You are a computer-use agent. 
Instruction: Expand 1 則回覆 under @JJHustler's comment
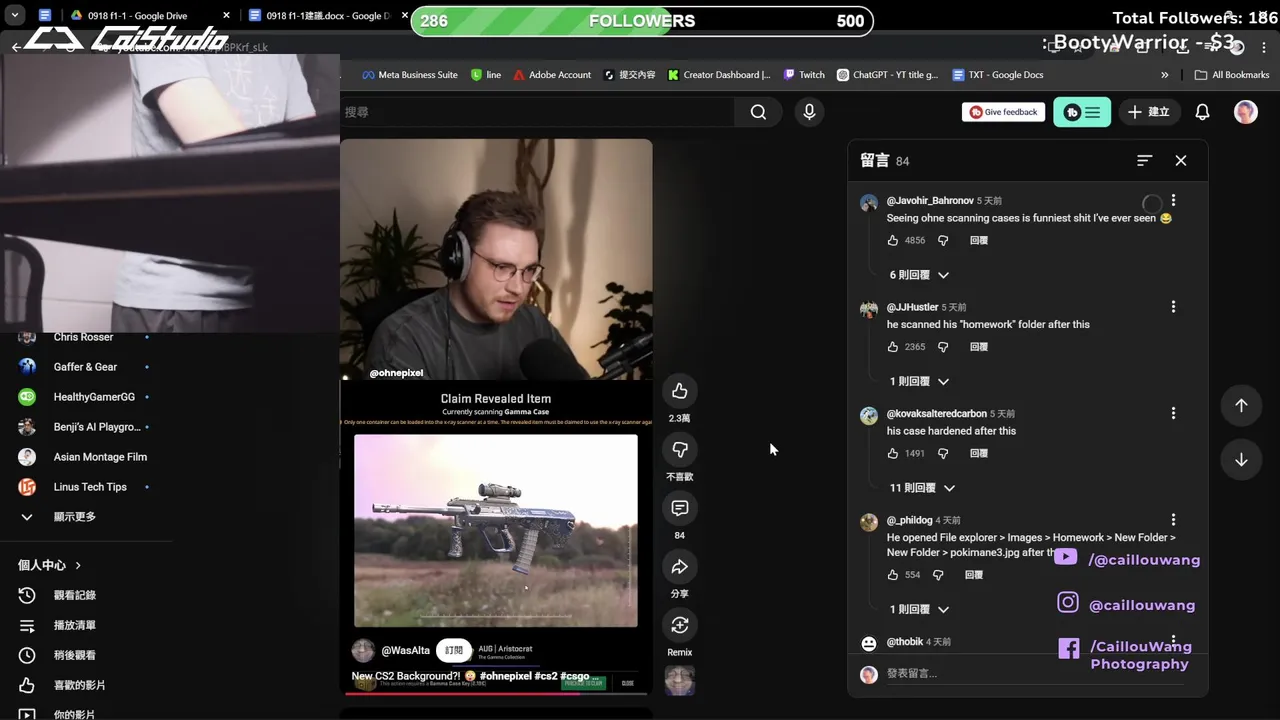click(919, 381)
